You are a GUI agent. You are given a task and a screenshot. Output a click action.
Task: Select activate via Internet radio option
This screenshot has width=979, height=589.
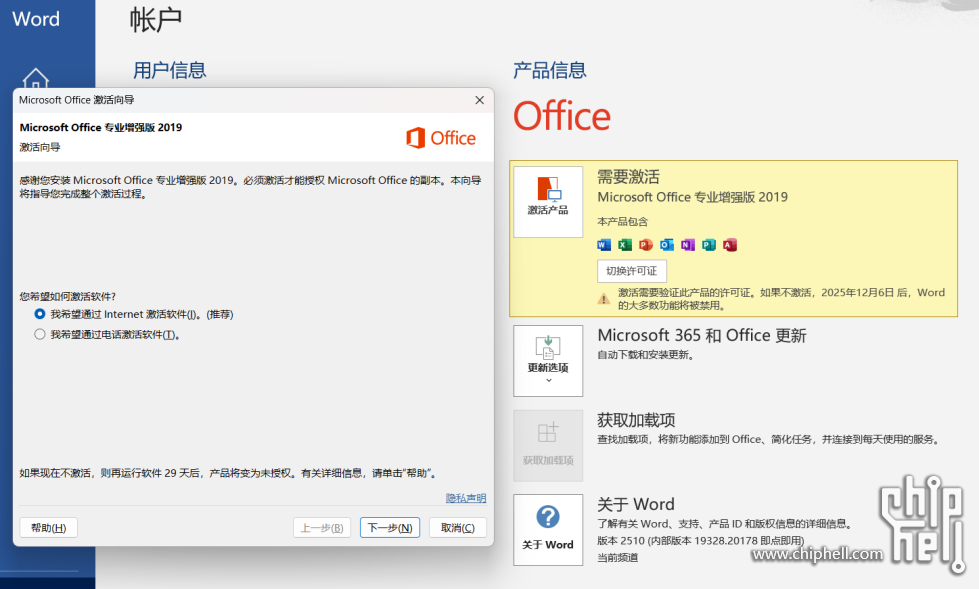40,314
